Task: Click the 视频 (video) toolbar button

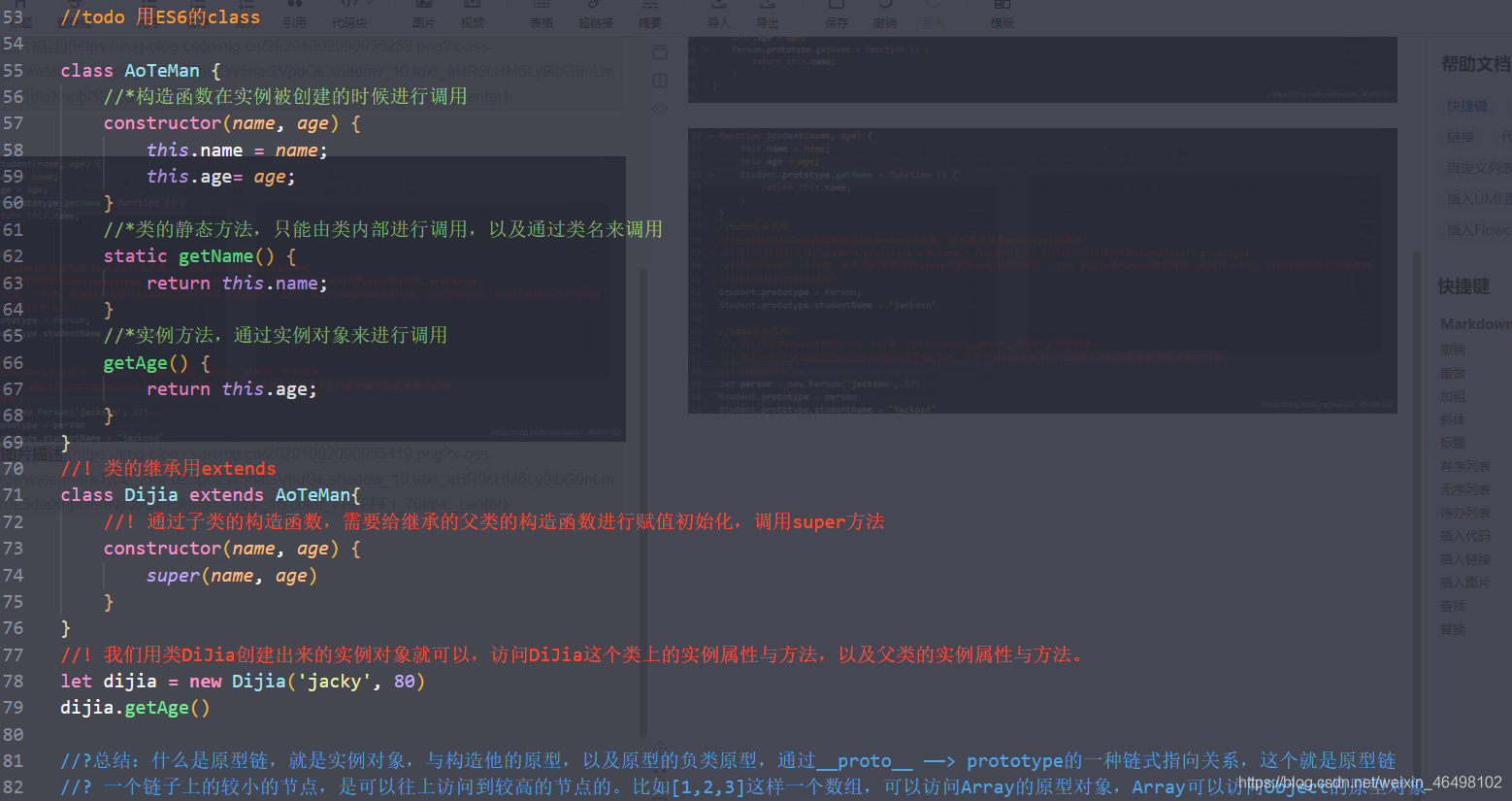Action: (x=473, y=14)
